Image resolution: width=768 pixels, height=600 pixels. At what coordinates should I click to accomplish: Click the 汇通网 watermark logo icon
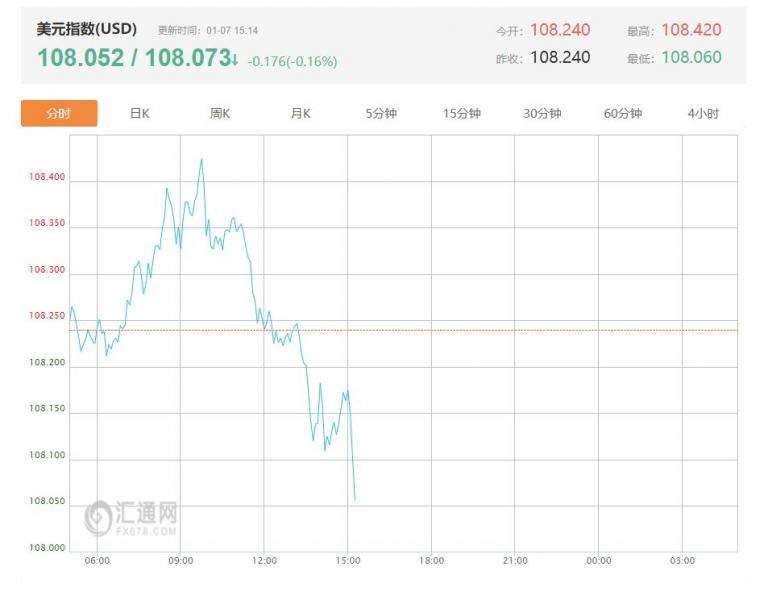(x=98, y=517)
